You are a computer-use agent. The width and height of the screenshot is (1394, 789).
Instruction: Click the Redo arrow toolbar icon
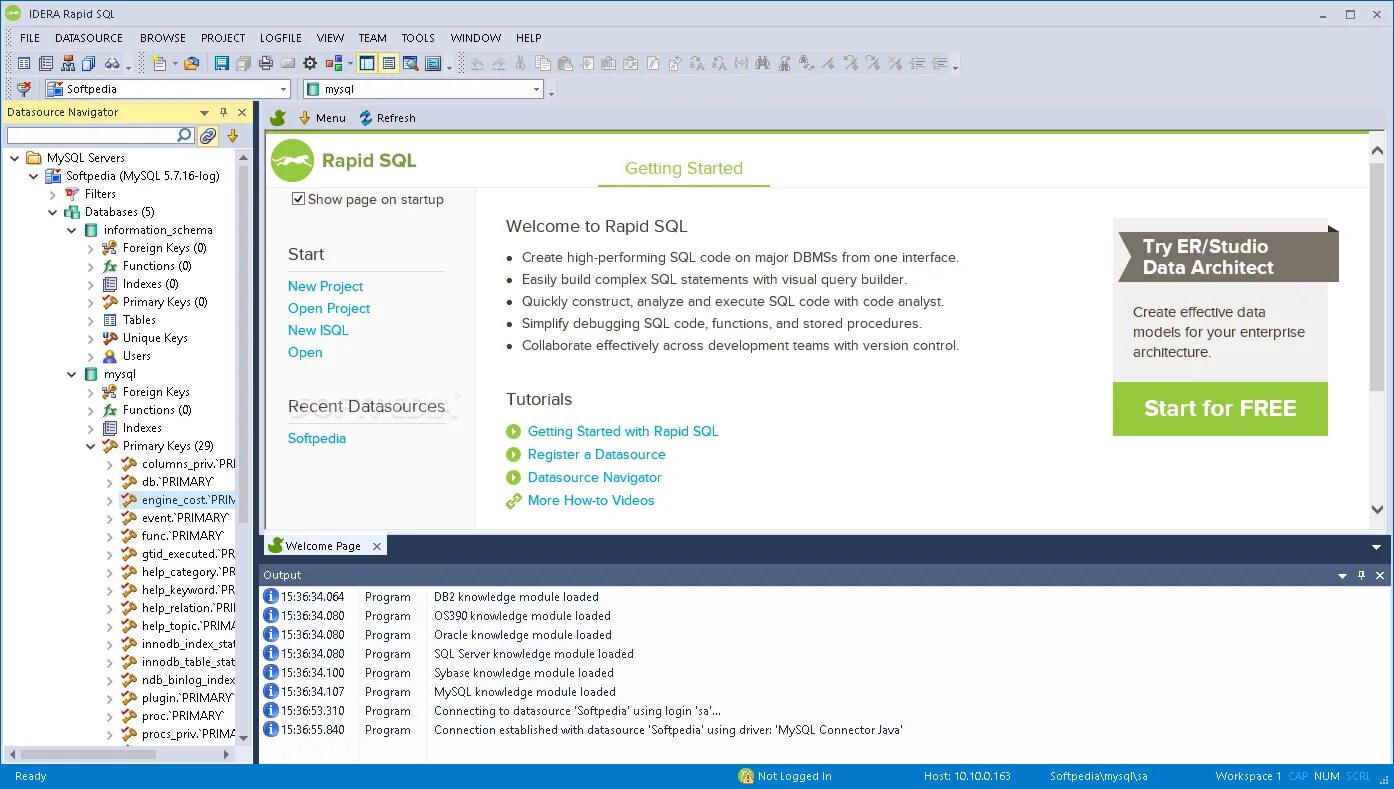(x=497, y=63)
